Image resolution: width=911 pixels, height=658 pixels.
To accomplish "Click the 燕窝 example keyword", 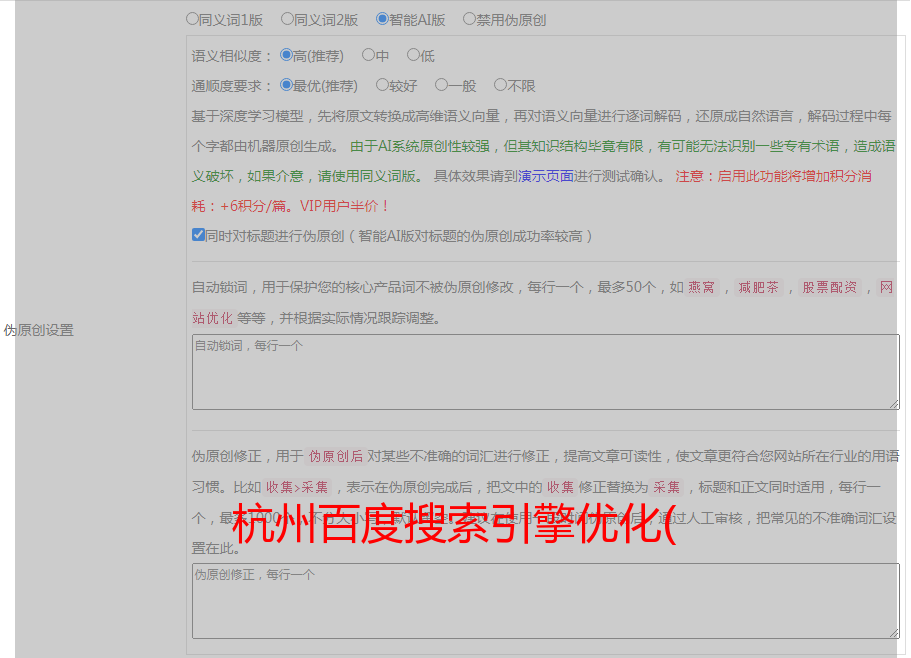I will tap(702, 287).
